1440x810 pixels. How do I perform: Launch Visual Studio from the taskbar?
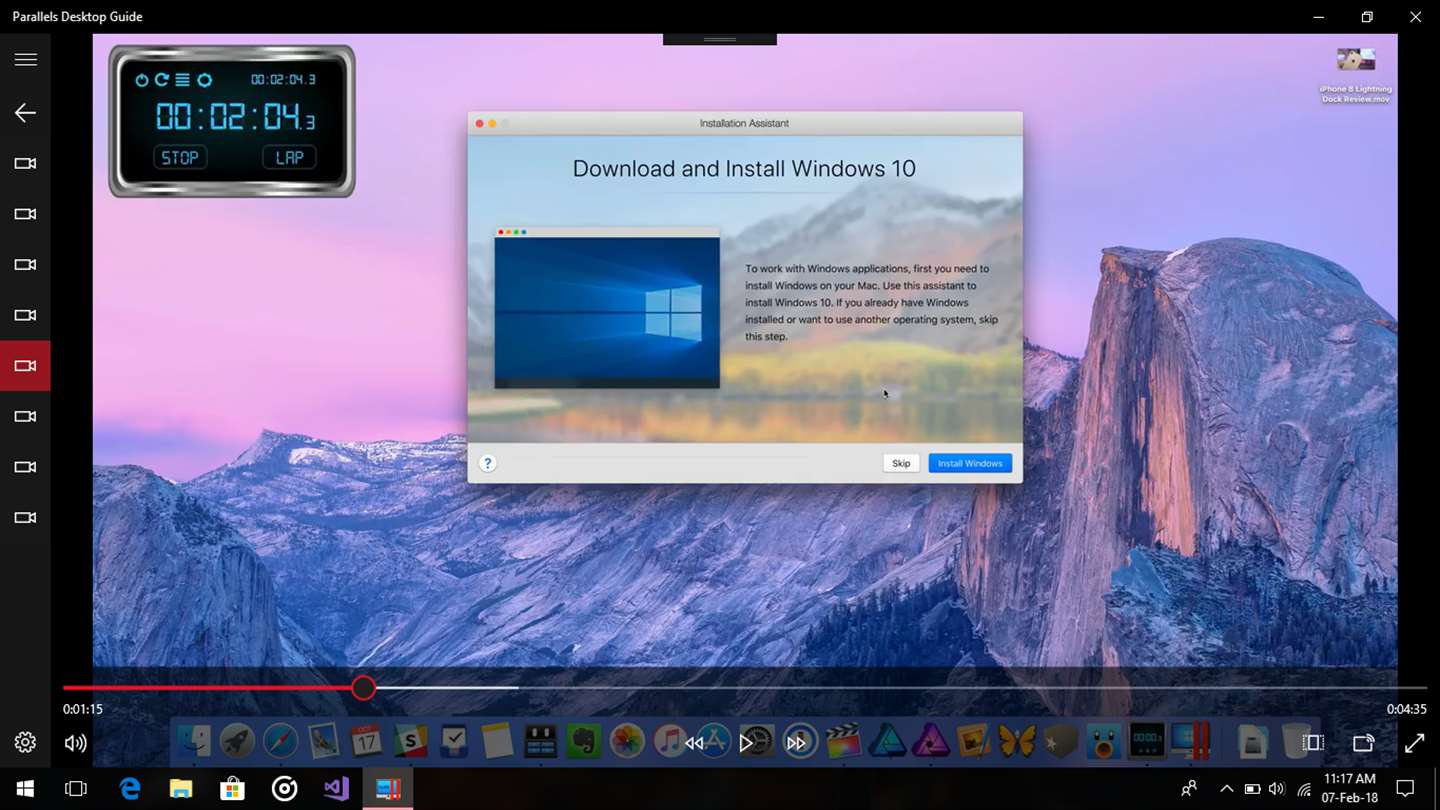pos(336,789)
